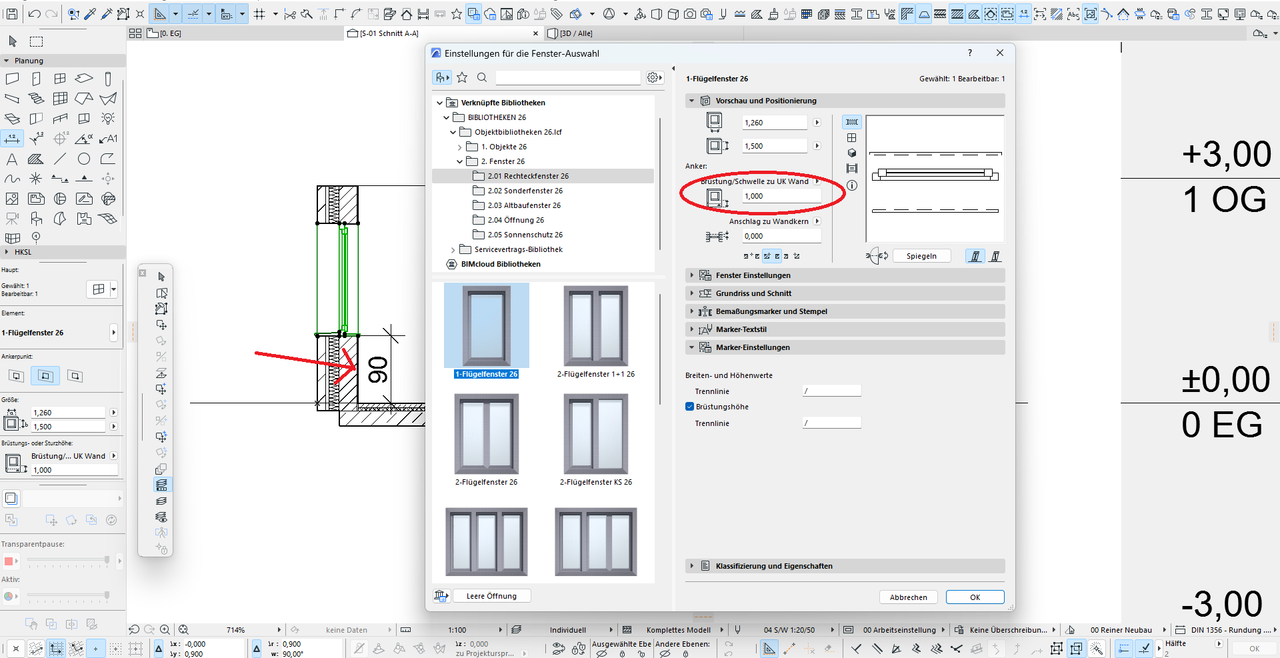
Task: Click the syringe inject parameters icon
Action: coord(107,14)
